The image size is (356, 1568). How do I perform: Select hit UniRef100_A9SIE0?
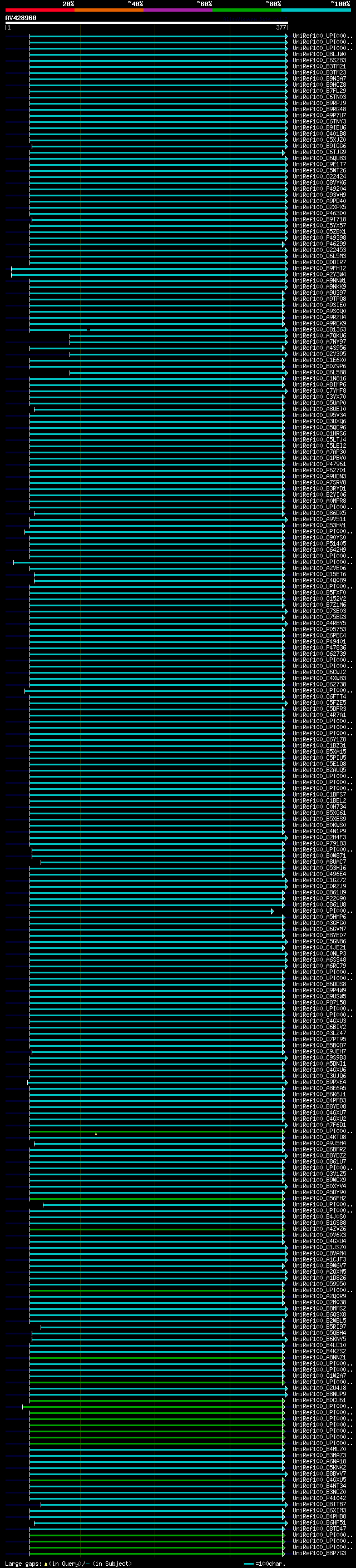[x=319, y=305]
